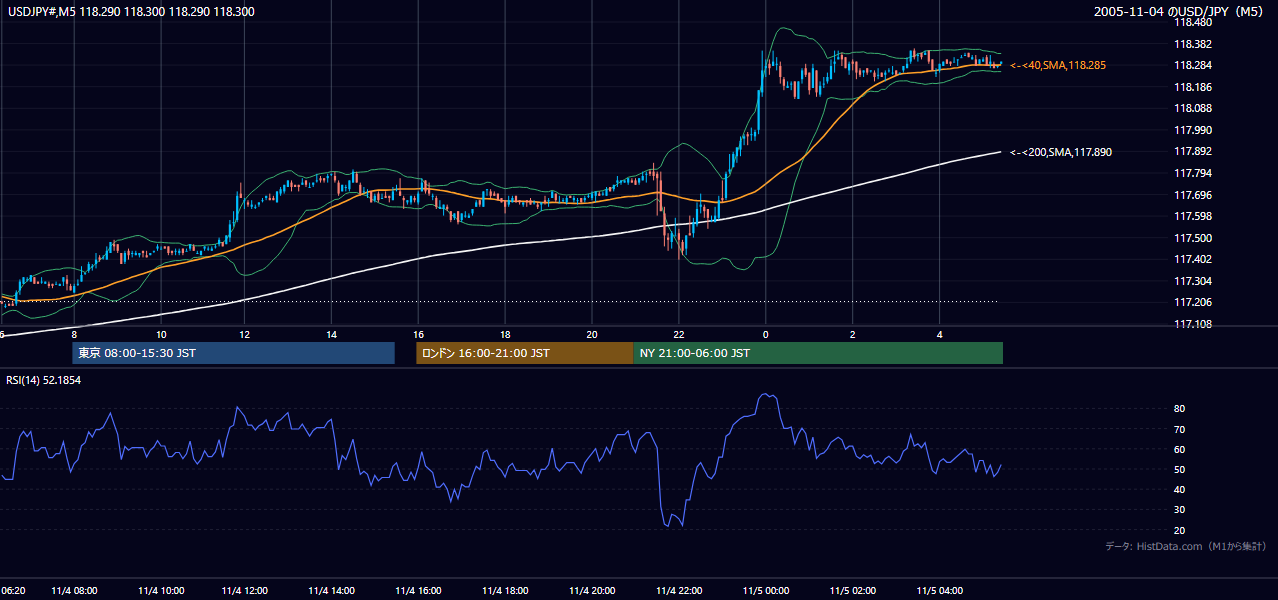
Task: Click hour 12 tick under price chart
Action: 247,334
